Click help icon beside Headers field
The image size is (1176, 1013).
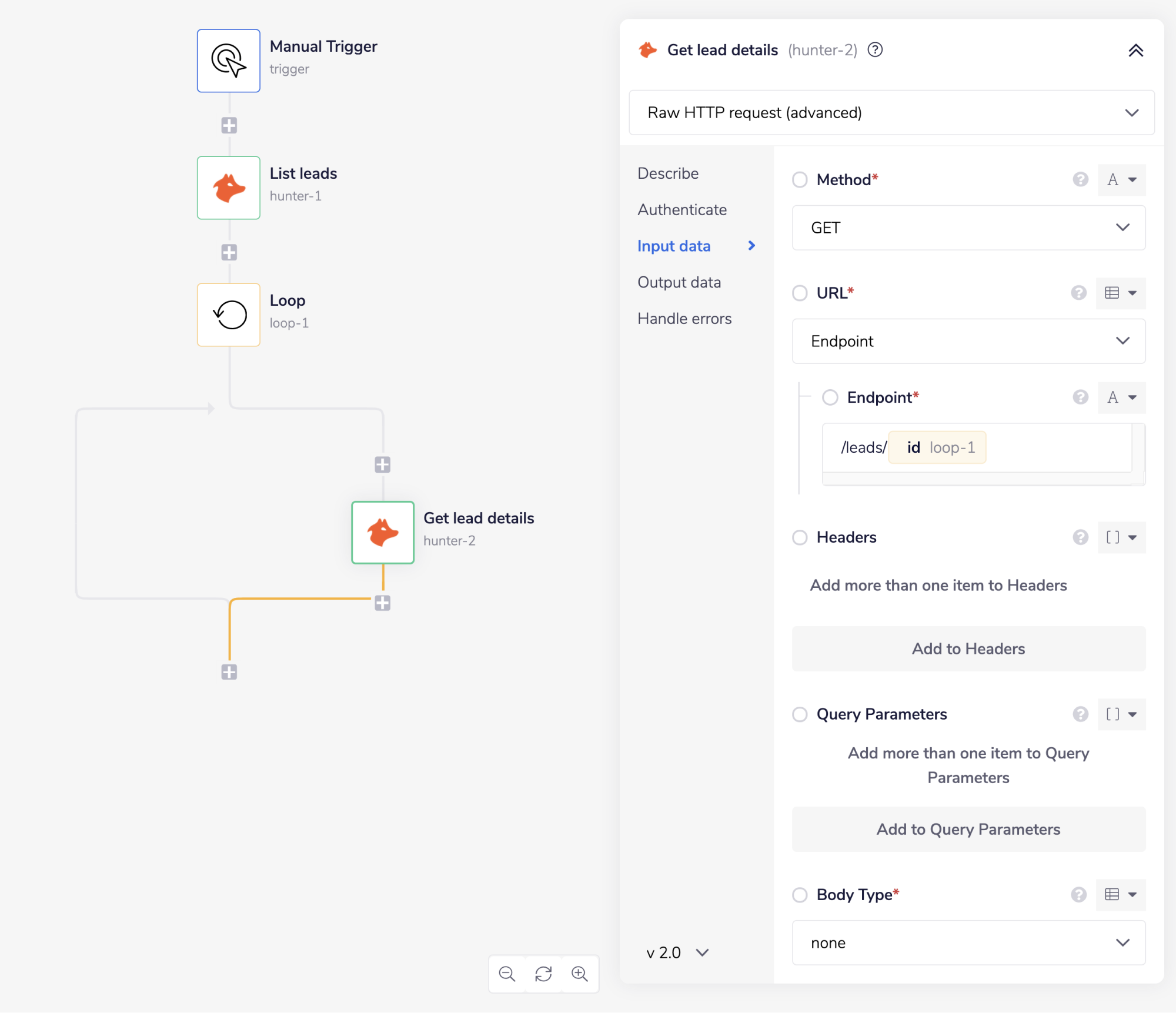[1080, 537]
